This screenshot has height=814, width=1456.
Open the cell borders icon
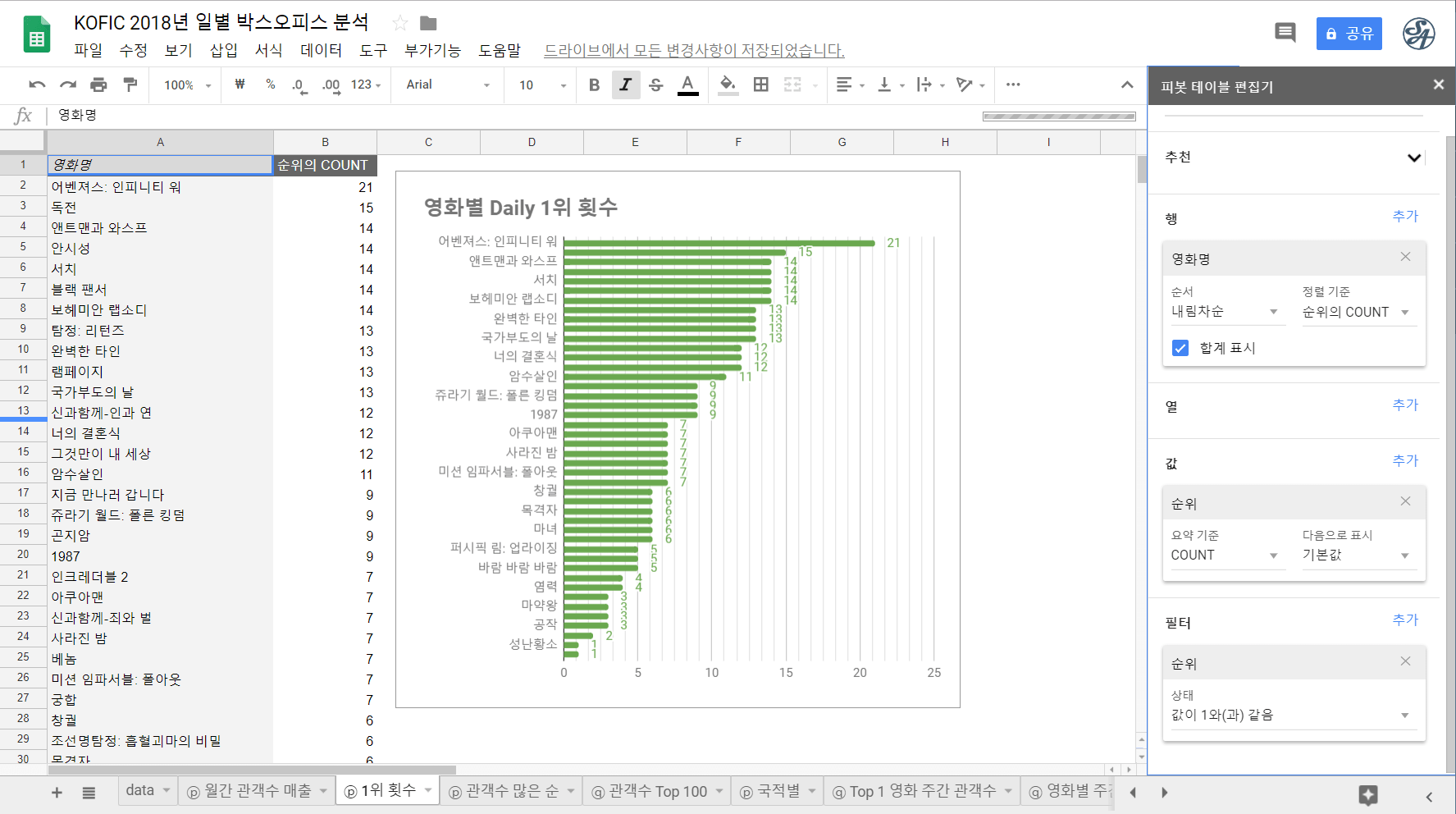point(760,85)
